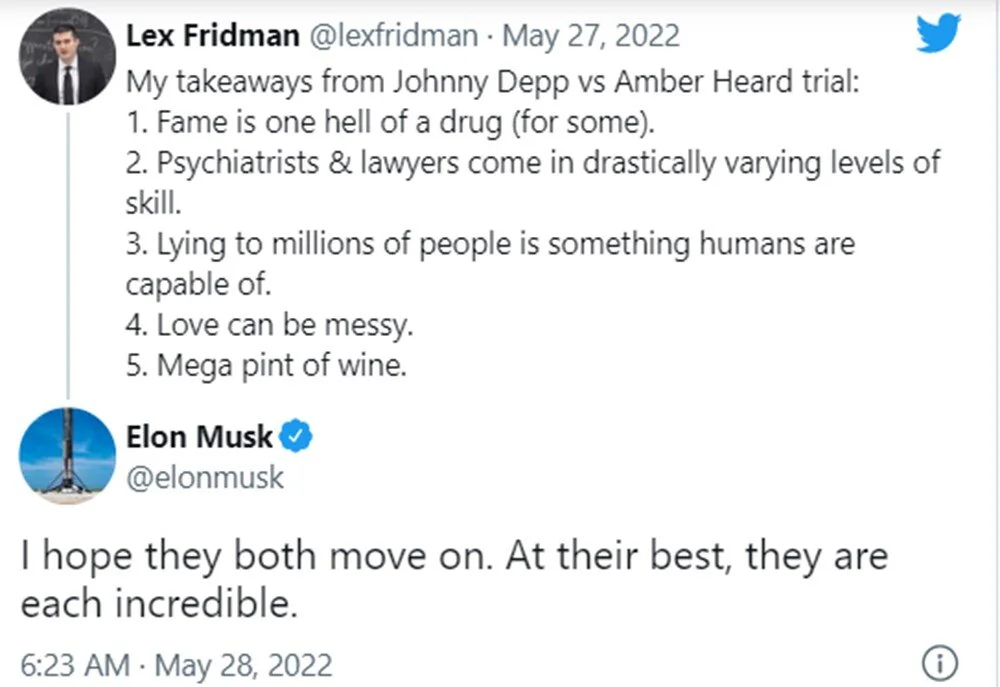Click the Lex Fridman display name
The image size is (1000, 687).
pos(213,35)
